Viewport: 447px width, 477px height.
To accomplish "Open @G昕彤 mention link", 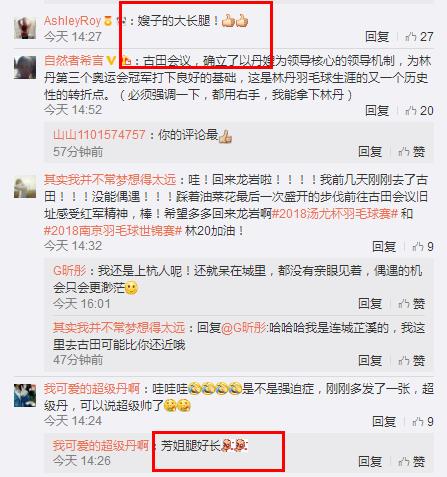I will pos(244,328).
